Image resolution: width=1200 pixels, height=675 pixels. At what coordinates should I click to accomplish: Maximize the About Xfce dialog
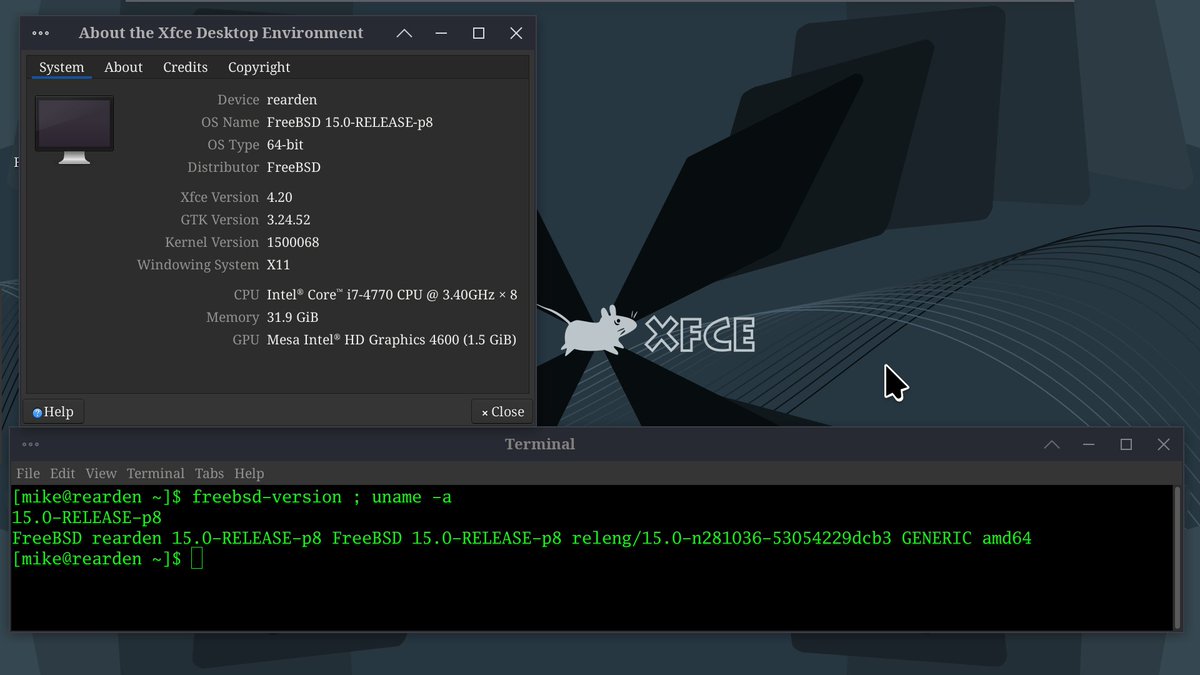pos(479,33)
